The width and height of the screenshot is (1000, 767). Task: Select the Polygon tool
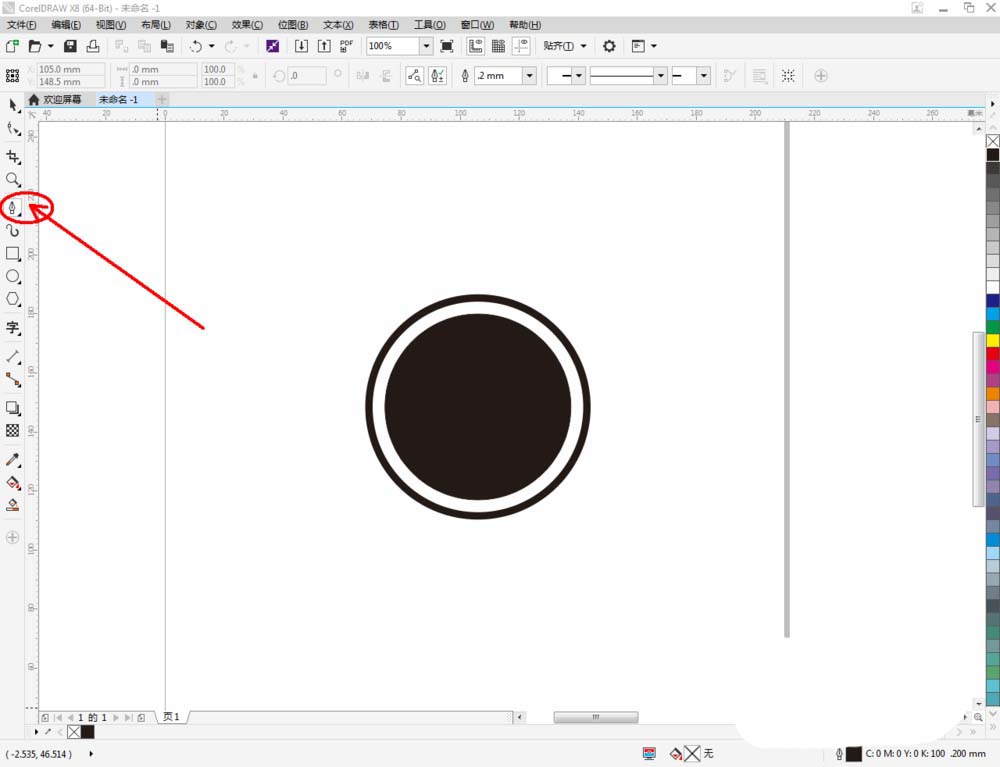(x=13, y=299)
